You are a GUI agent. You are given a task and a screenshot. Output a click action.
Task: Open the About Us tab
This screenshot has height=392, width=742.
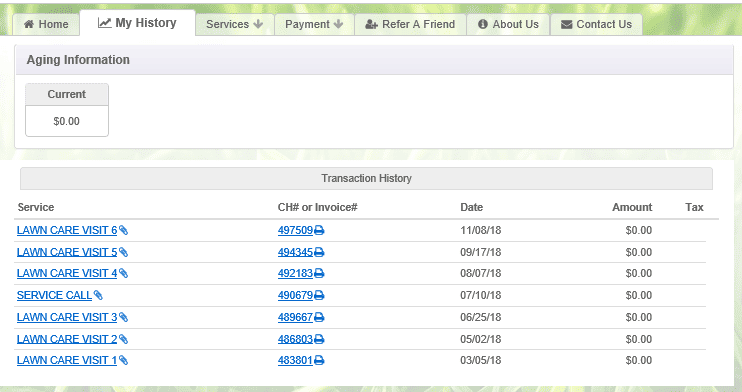point(508,24)
